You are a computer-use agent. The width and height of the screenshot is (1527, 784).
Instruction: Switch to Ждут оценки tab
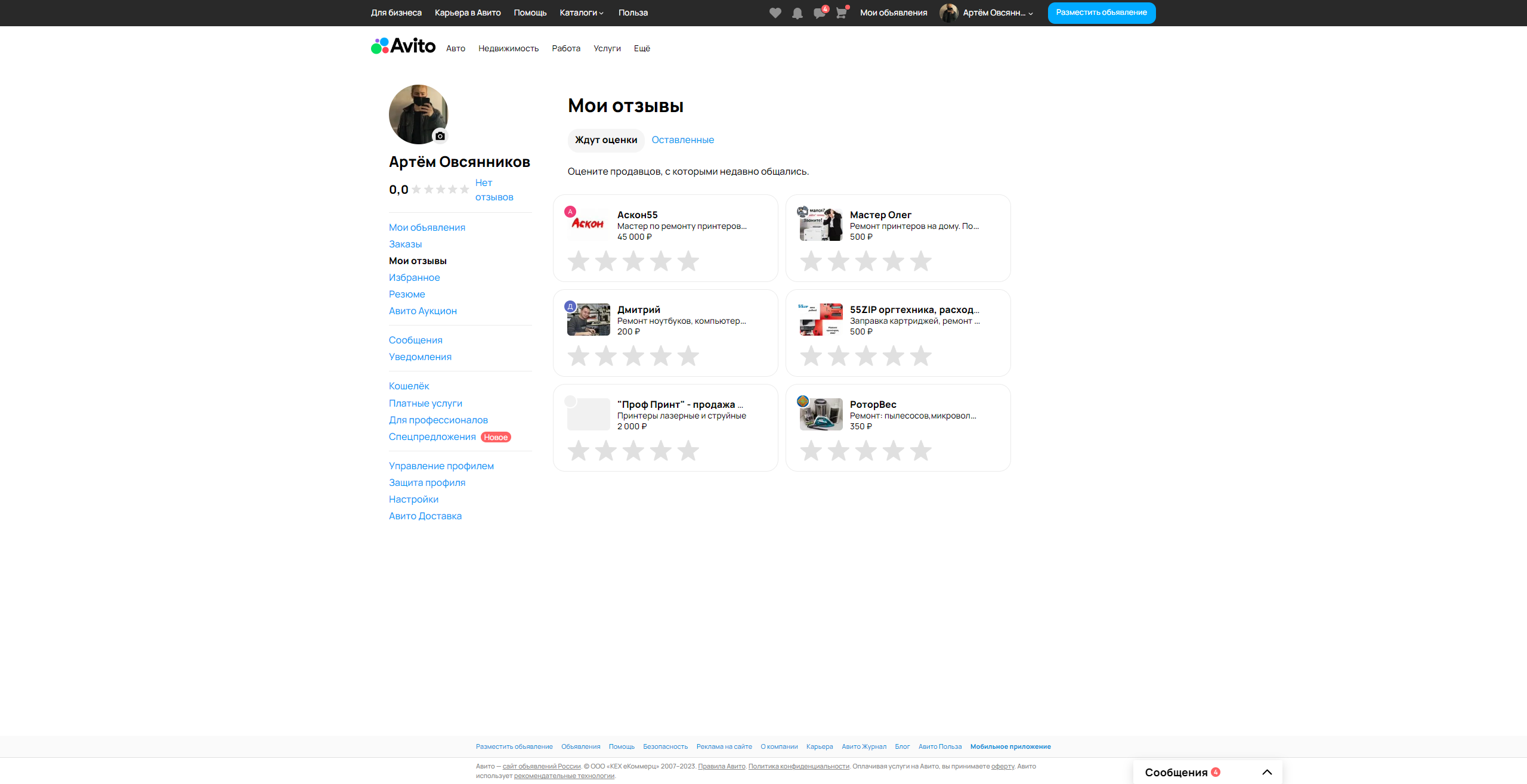coord(606,140)
